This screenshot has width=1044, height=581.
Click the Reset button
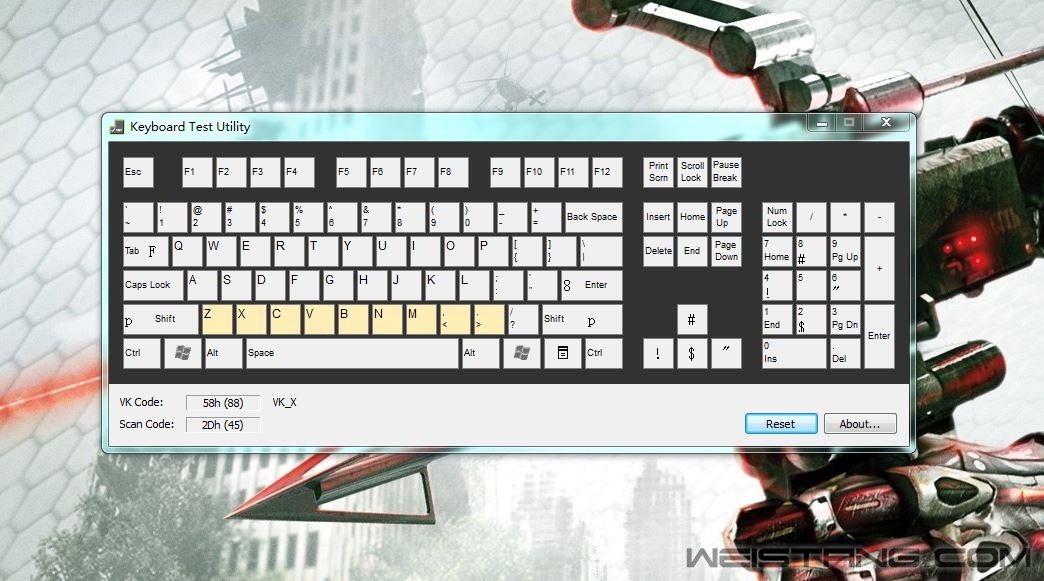click(x=781, y=424)
